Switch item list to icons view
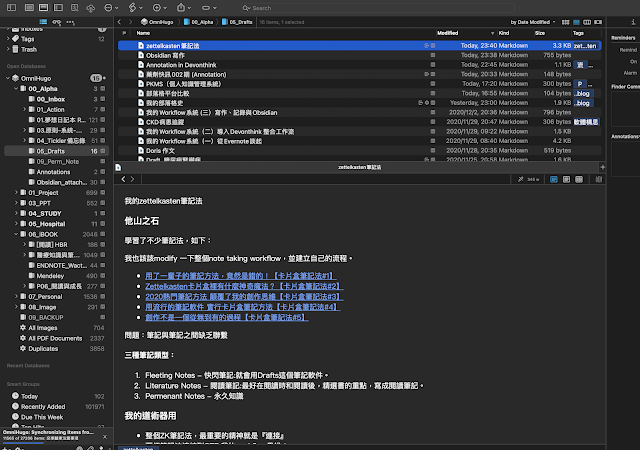This screenshot has height=450, width=640. pyautogui.click(x=565, y=22)
